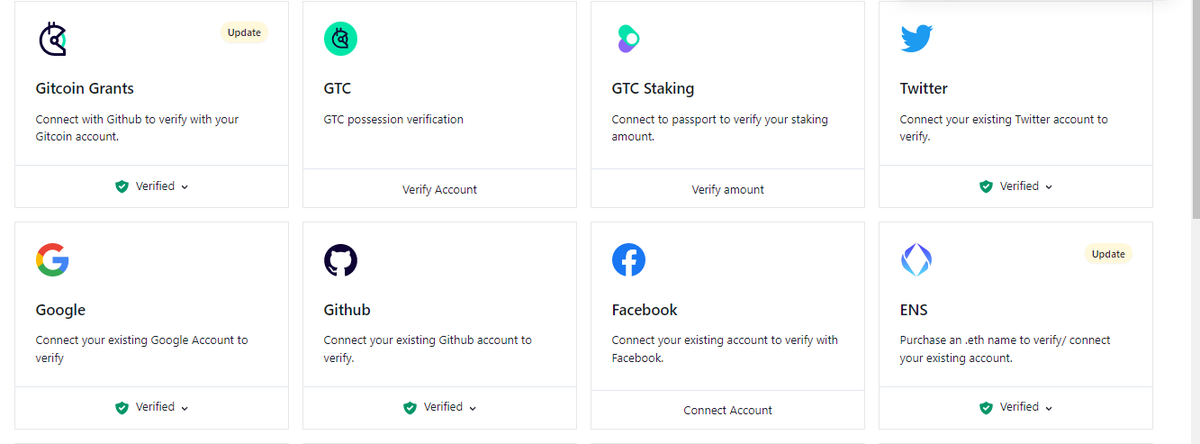
Task: Click the Facebook logo icon
Action: click(x=628, y=261)
